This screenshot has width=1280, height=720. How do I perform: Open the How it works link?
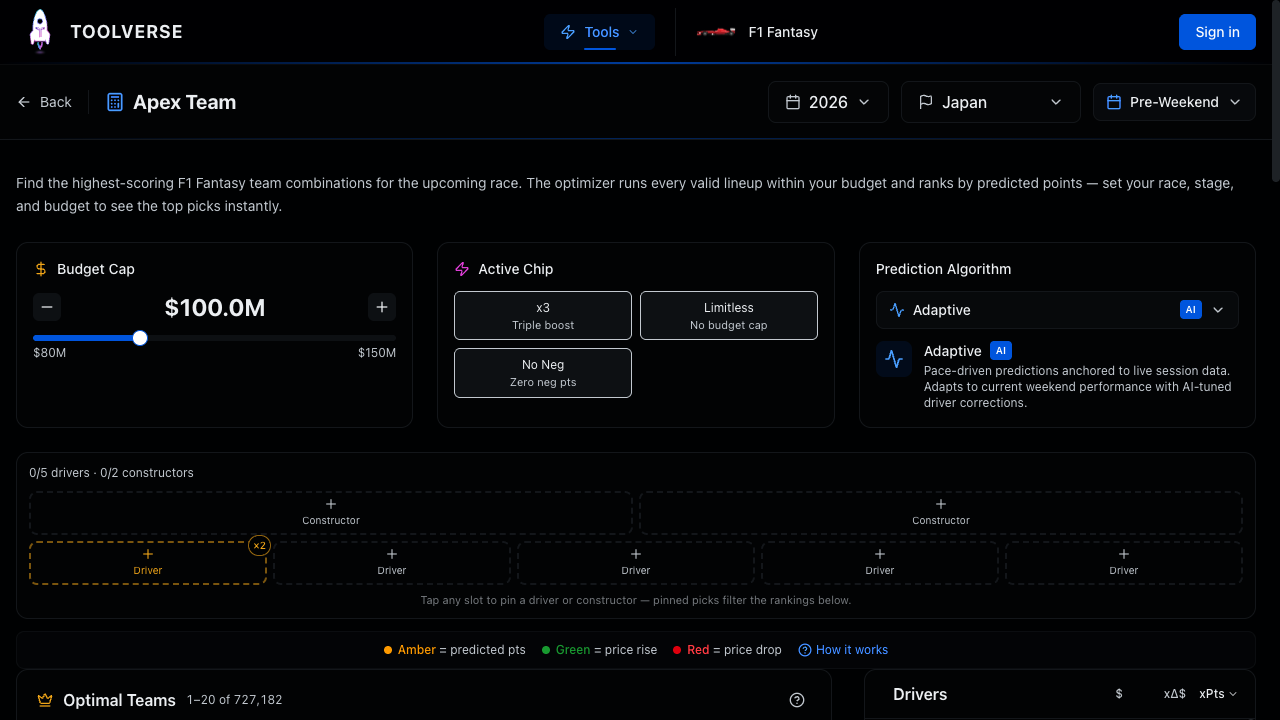tap(843, 650)
